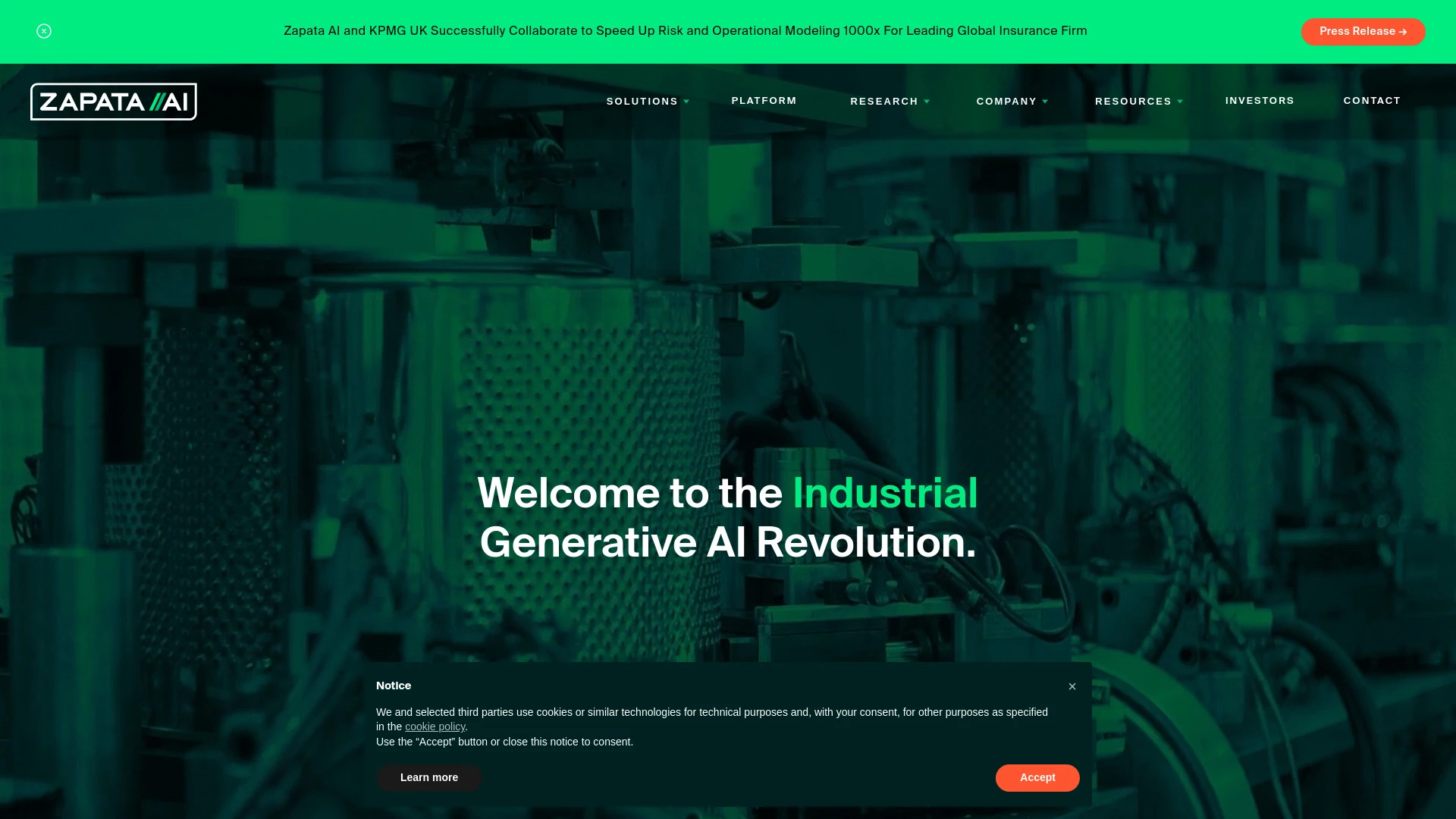This screenshot has width=1456, height=819.
Task: Click the RESEARCH dropdown arrow
Action: 927,101
